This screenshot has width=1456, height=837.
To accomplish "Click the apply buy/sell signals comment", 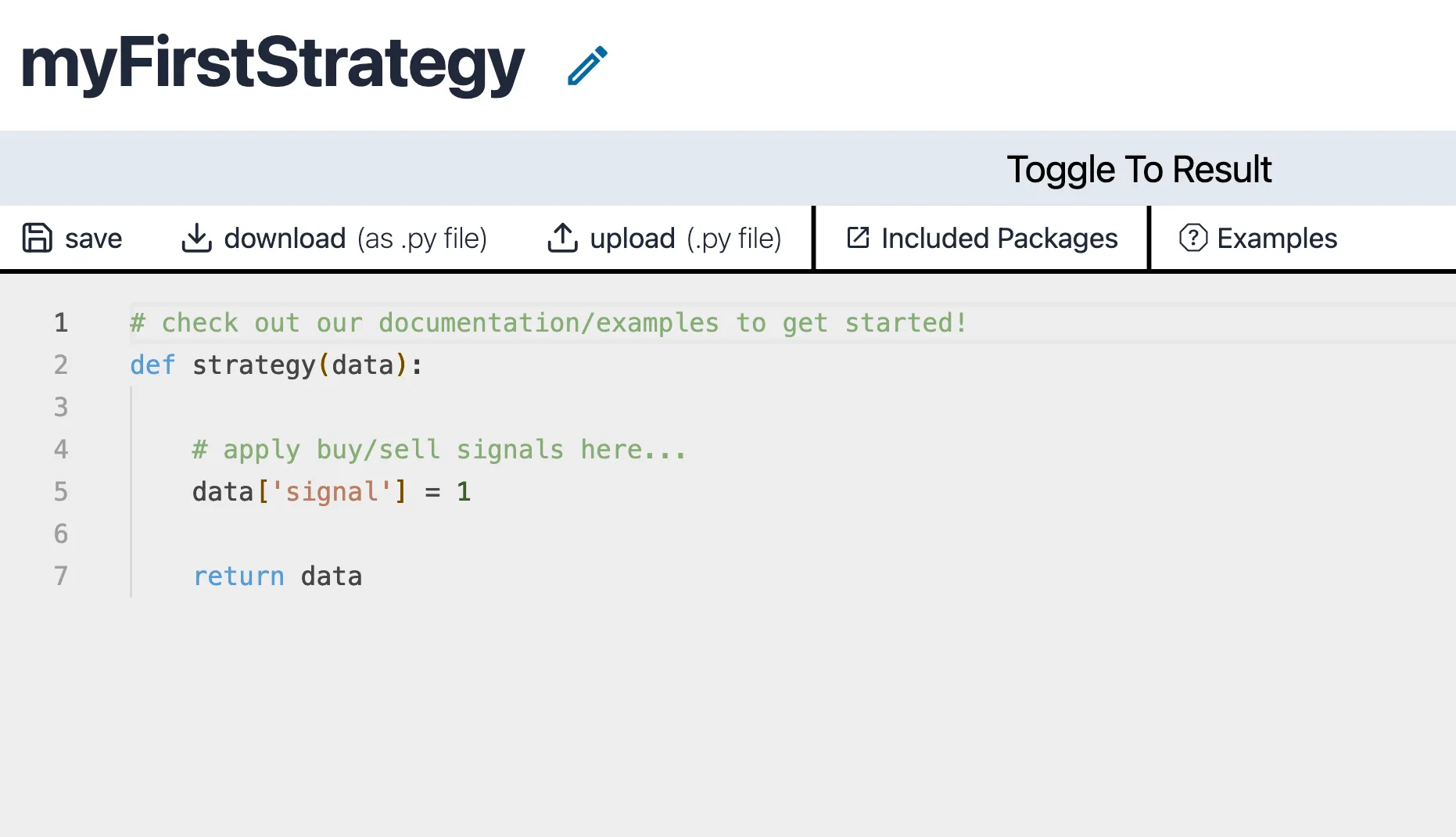I will coord(439,449).
